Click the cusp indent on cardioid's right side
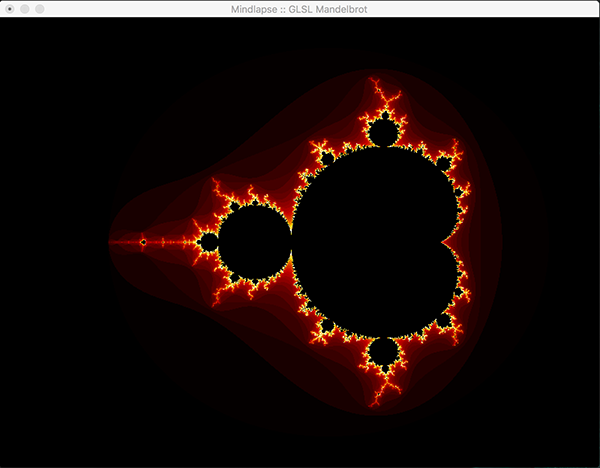 pos(443,242)
